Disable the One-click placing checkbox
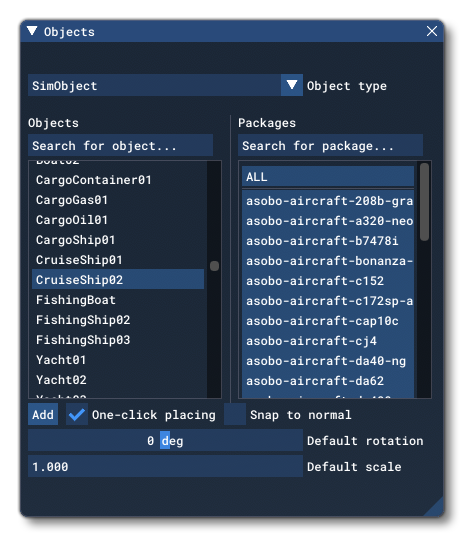 77,414
